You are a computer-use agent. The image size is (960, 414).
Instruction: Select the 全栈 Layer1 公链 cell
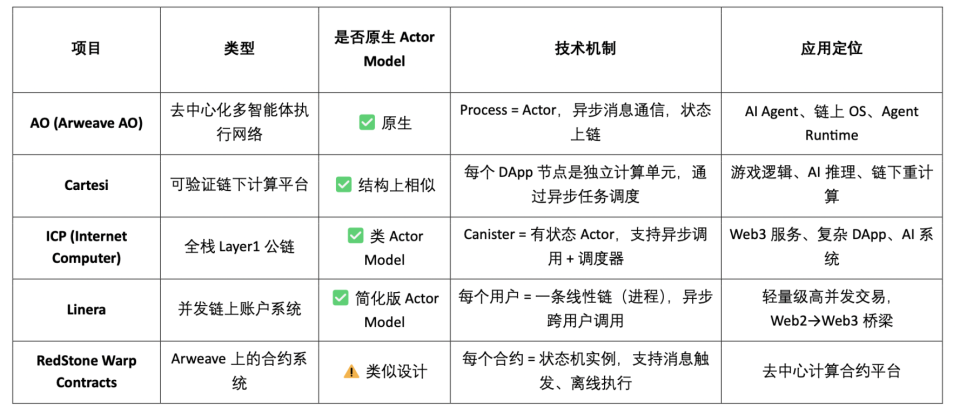[x=239, y=247]
